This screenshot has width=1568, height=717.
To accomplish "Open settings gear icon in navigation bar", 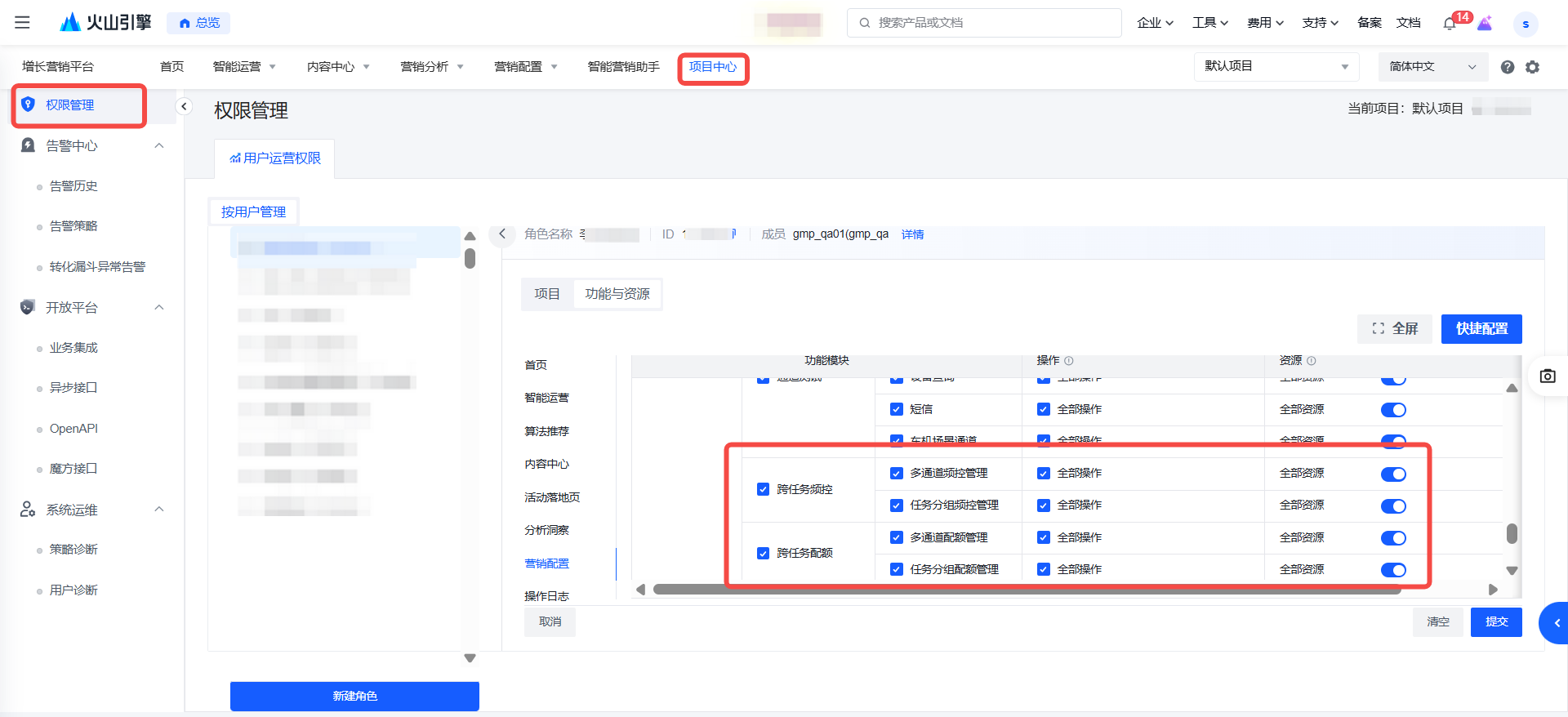I will (1533, 67).
